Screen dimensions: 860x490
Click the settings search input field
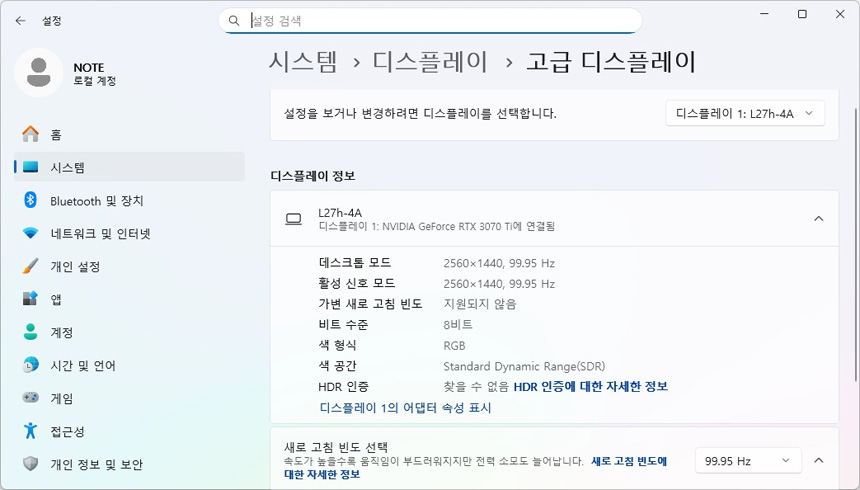(x=430, y=20)
